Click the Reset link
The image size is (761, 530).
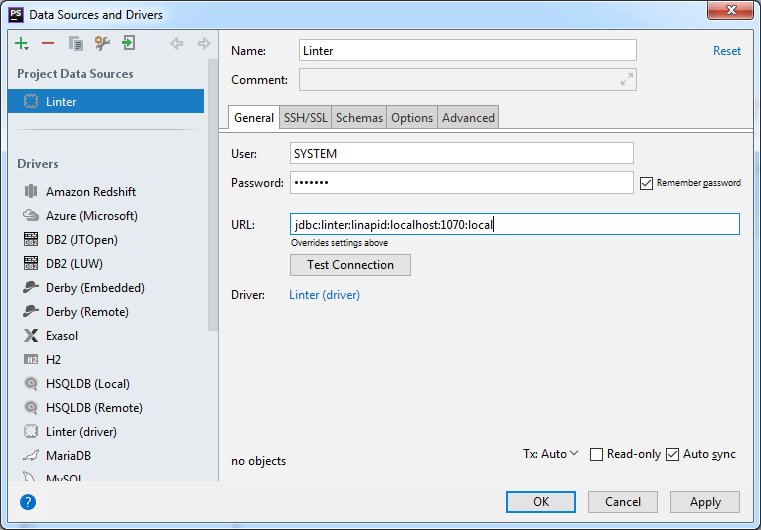(x=726, y=51)
